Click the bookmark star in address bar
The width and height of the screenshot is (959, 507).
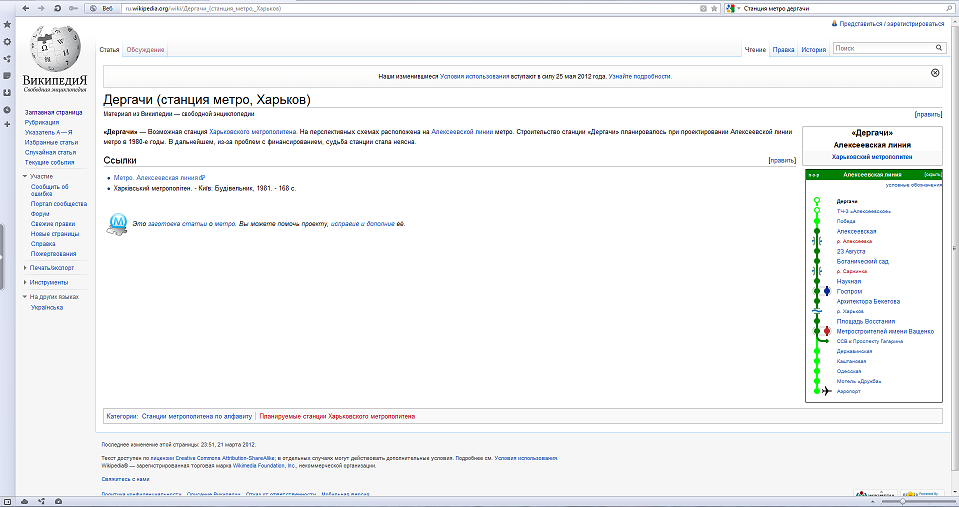click(714, 8)
